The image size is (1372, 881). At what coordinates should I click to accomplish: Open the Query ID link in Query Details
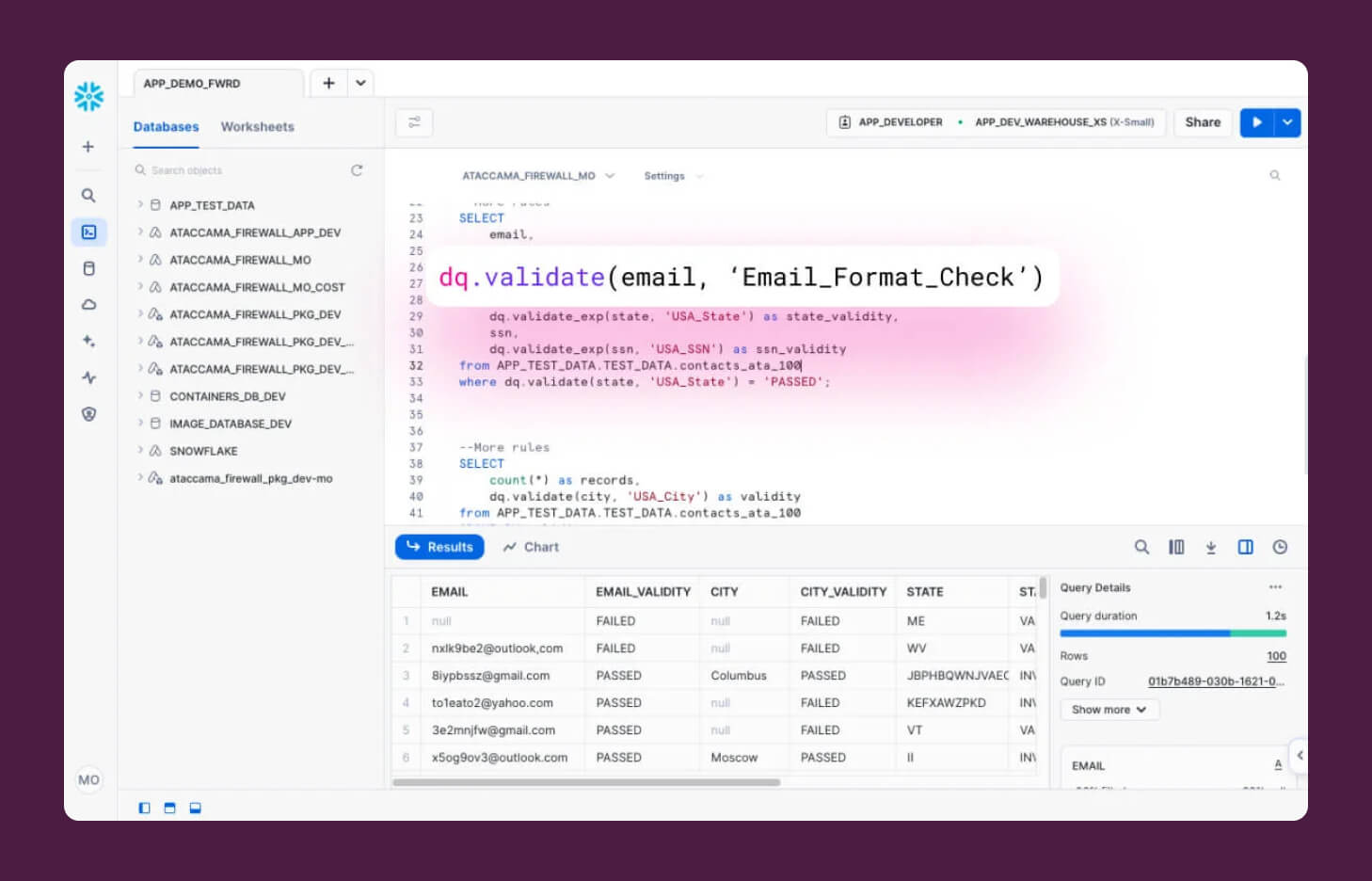coord(1216,681)
